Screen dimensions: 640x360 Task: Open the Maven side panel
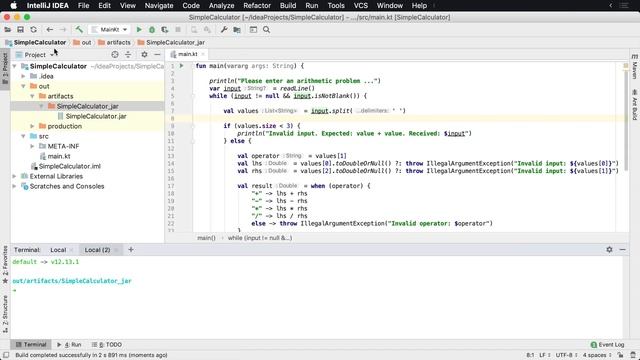(x=635, y=67)
